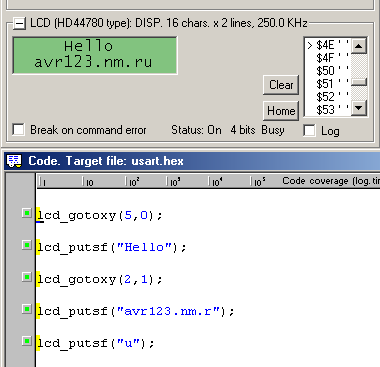Click code line lcd_putsf("avr123.nm.r");
The width and height of the screenshot is (380, 367).
pos(136,311)
